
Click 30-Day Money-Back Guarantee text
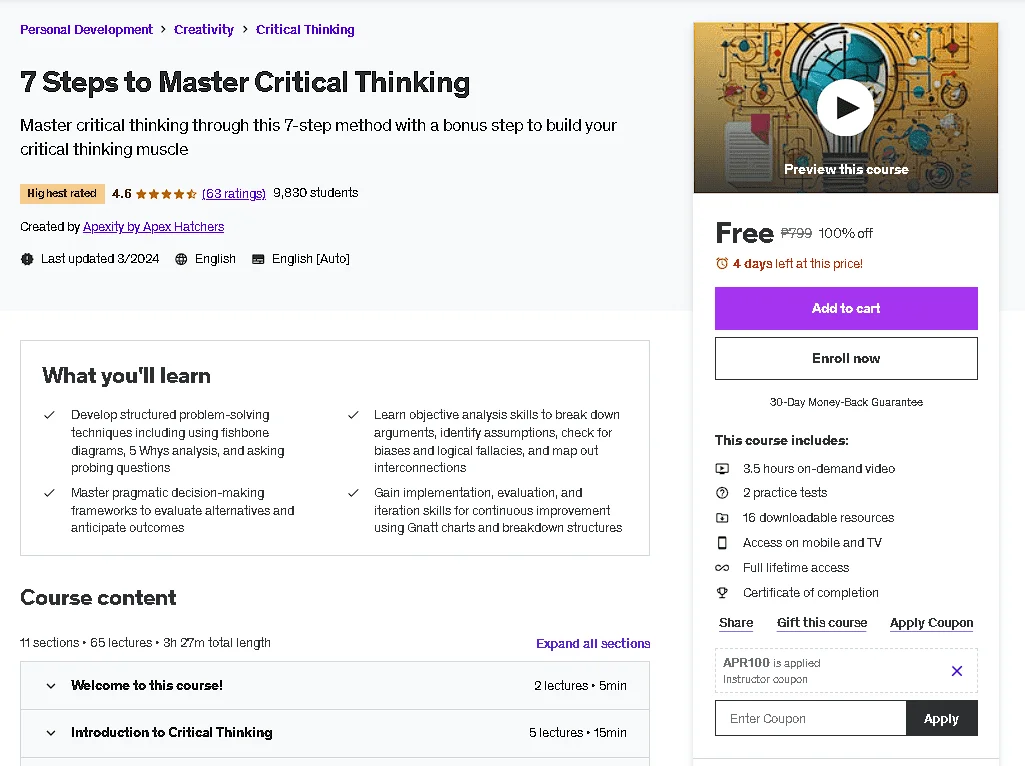(846, 402)
